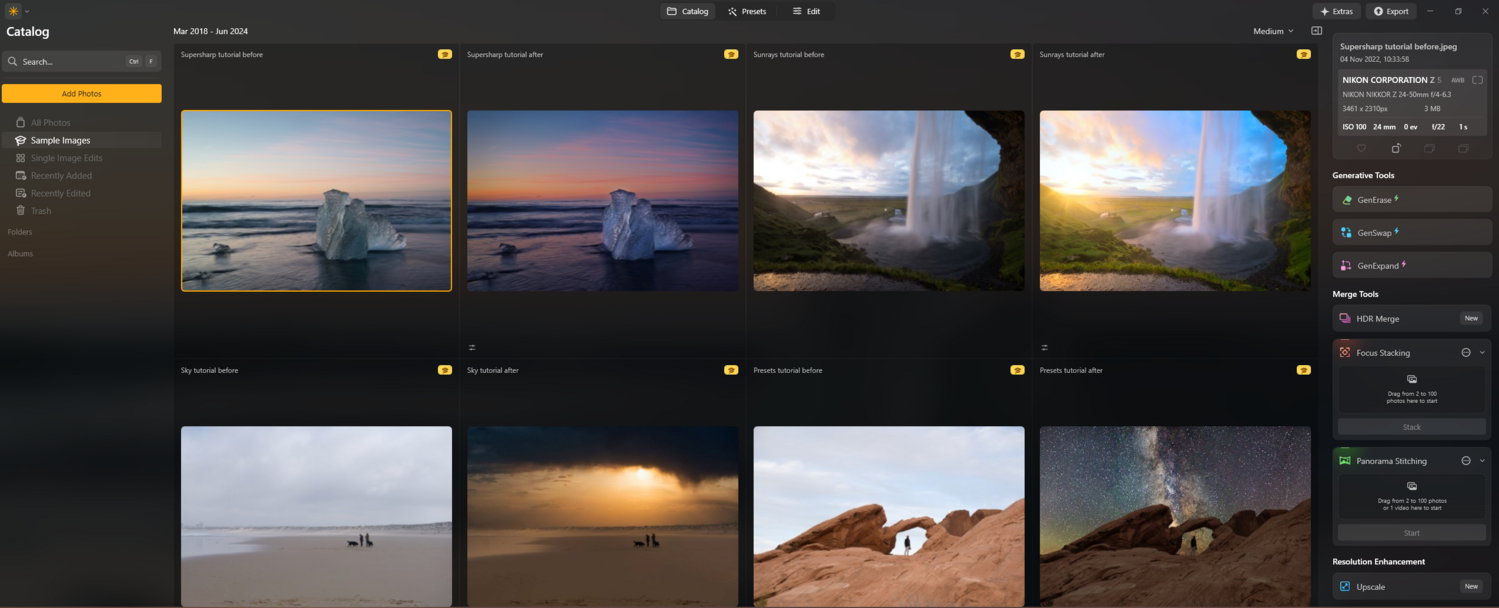Expand the Folders section
Screen dimensions: 1499x608
20,232
